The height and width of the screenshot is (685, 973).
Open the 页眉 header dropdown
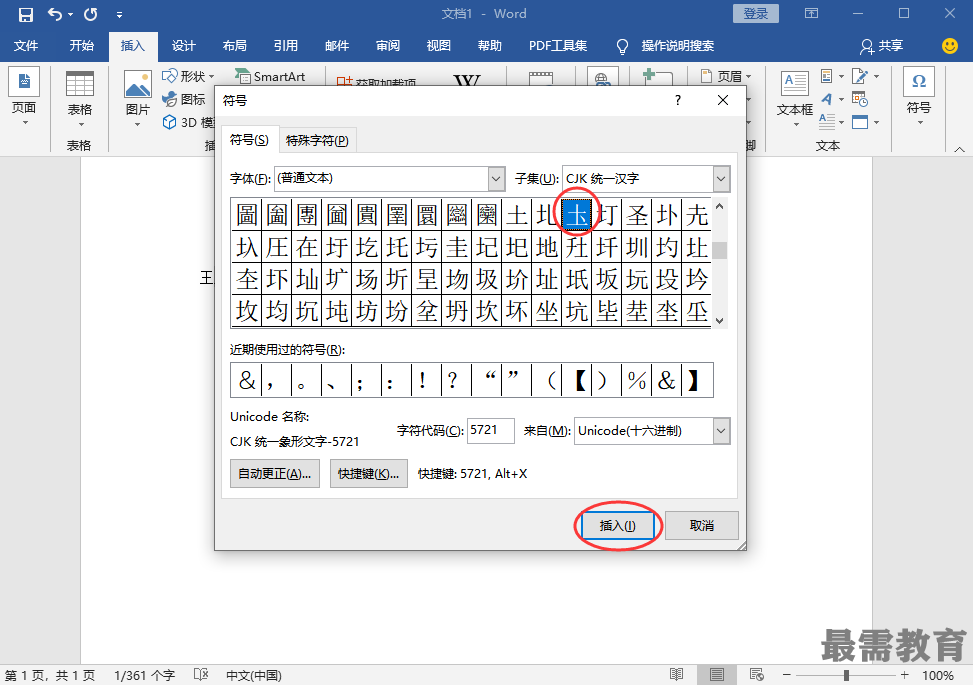click(x=725, y=76)
